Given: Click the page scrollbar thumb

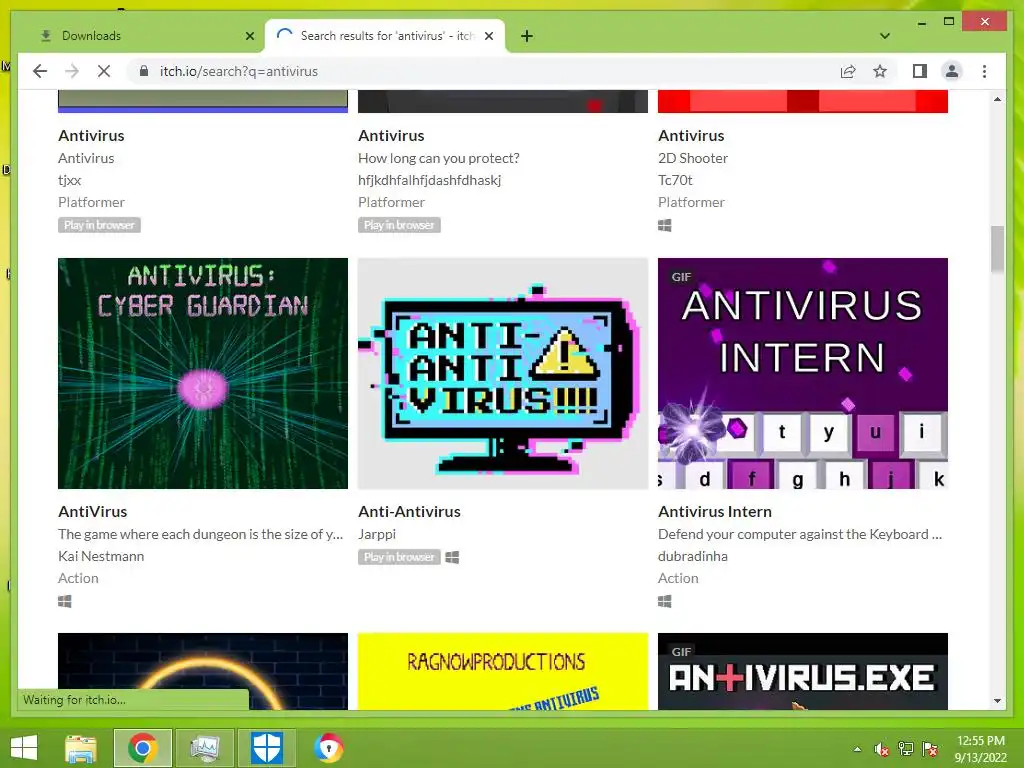Looking at the screenshot, I should click(997, 248).
